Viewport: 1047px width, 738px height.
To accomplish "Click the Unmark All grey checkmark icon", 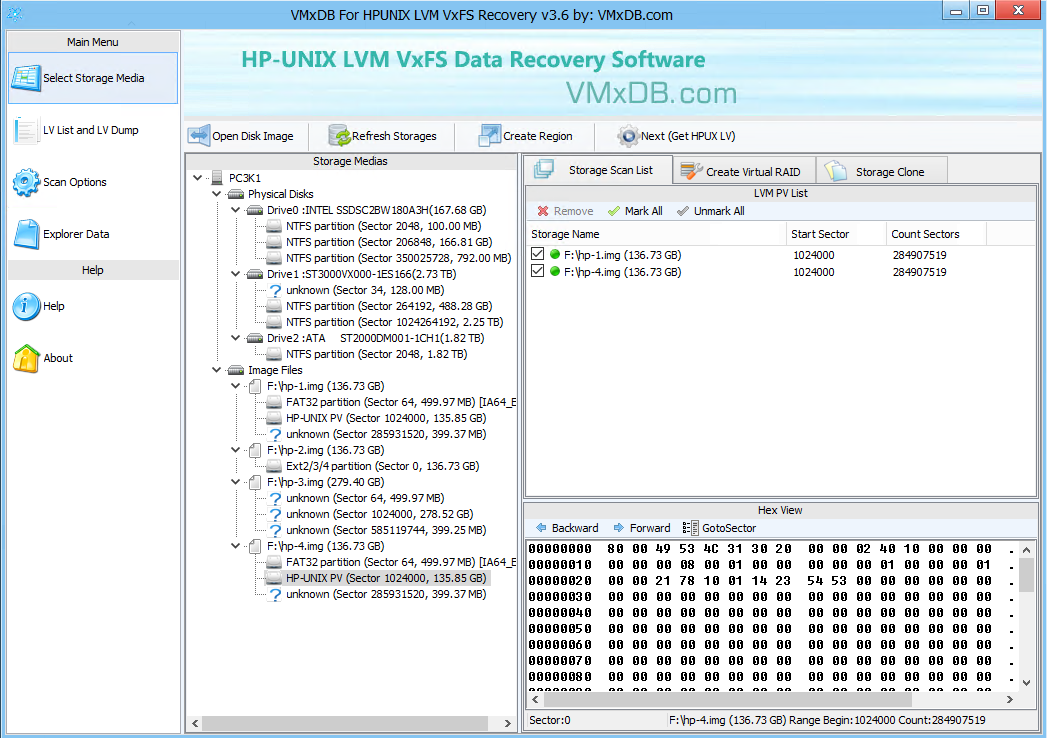I will tap(682, 211).
